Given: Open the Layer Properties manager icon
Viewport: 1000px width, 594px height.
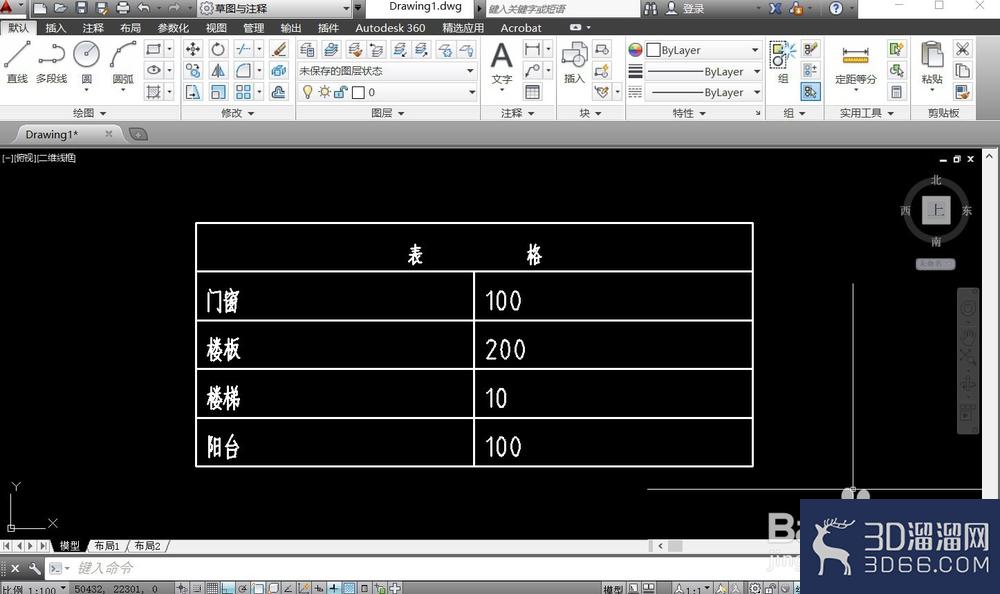Looking at the screenshot, I should (307, 49).
